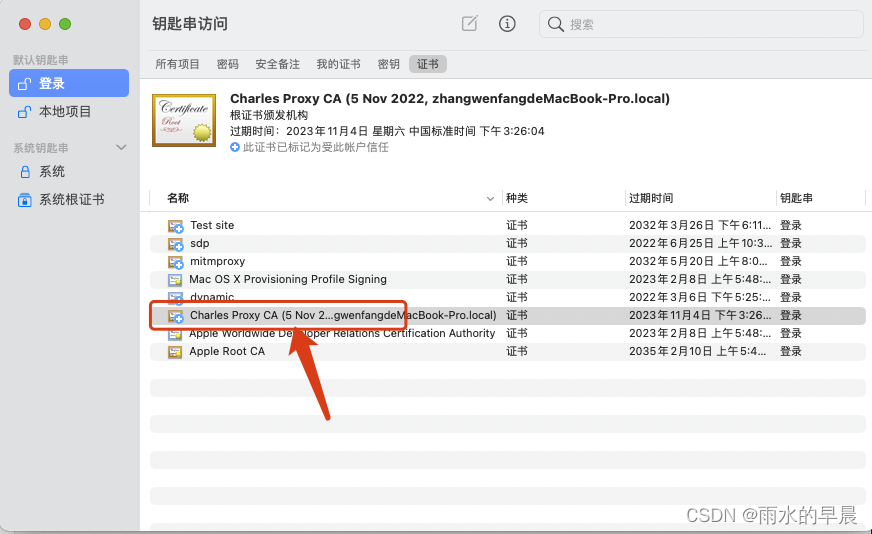Click the 根证书颁发机构 label in details
Screen dimensions: 872x534
(269, 115)
